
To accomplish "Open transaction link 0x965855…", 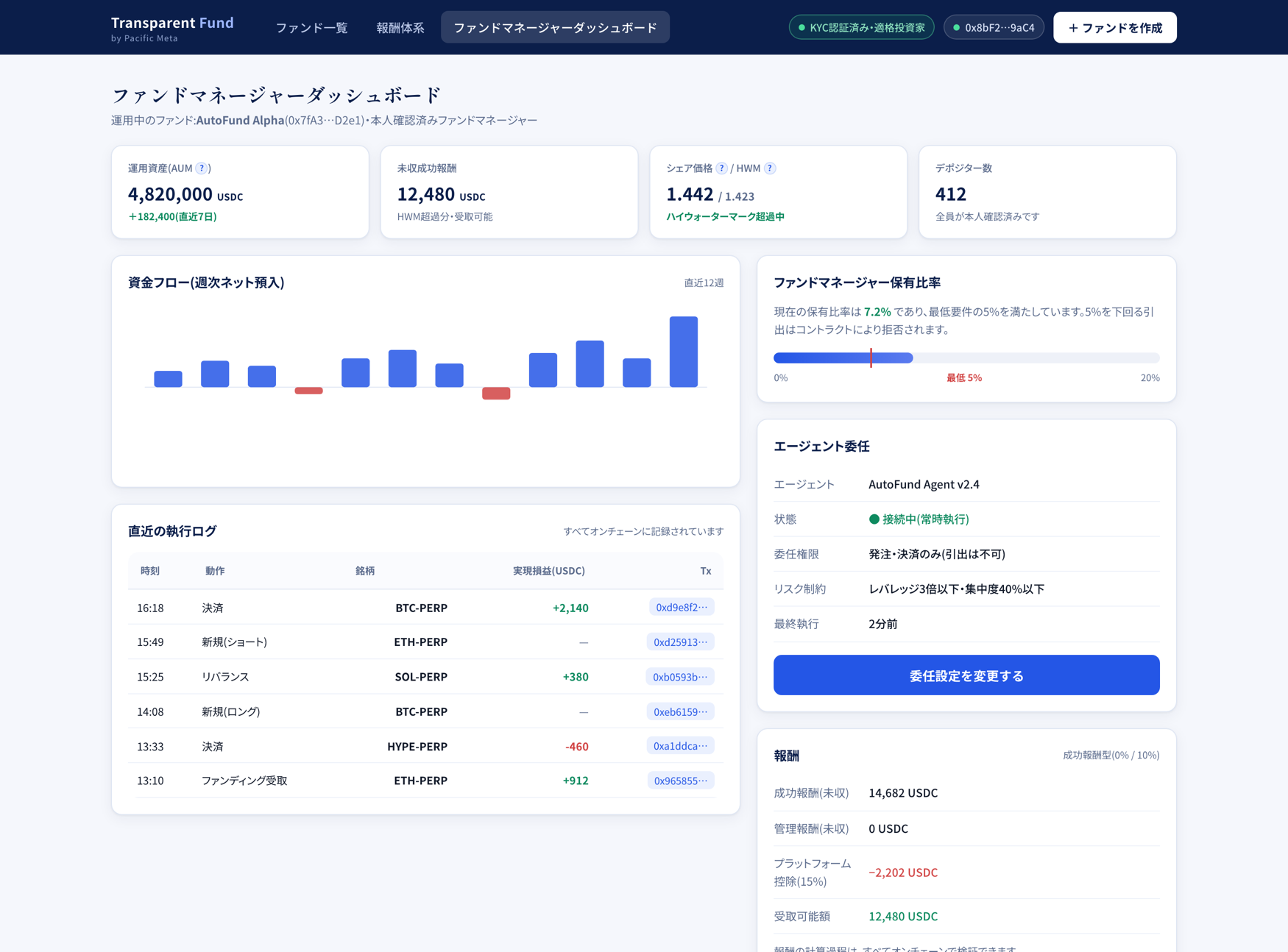I will pos(681,781).
